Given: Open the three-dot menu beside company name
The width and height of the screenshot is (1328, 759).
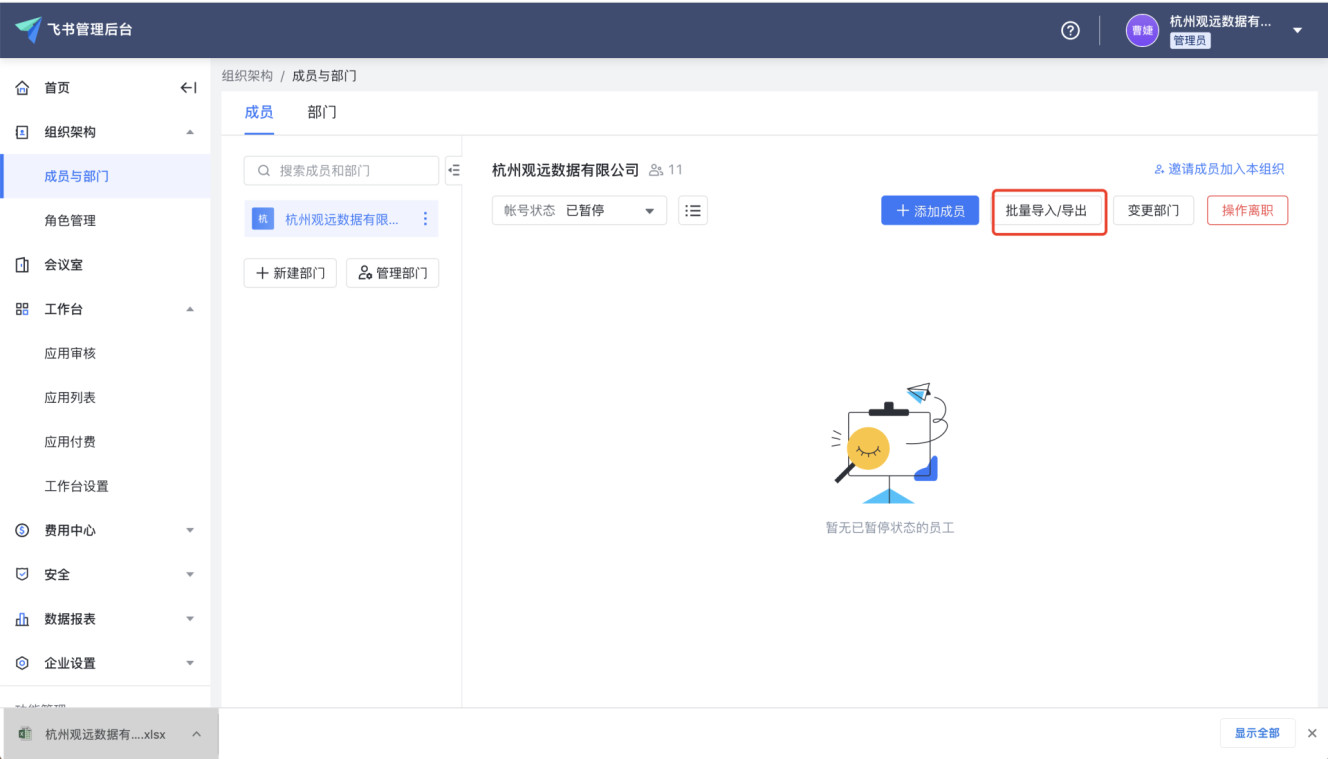Looking at the screenshot, I should point(425,219).
